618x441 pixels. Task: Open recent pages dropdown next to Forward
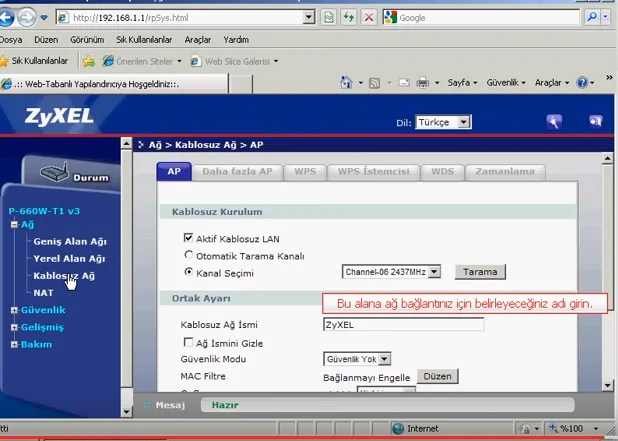[x=44, y=18]
